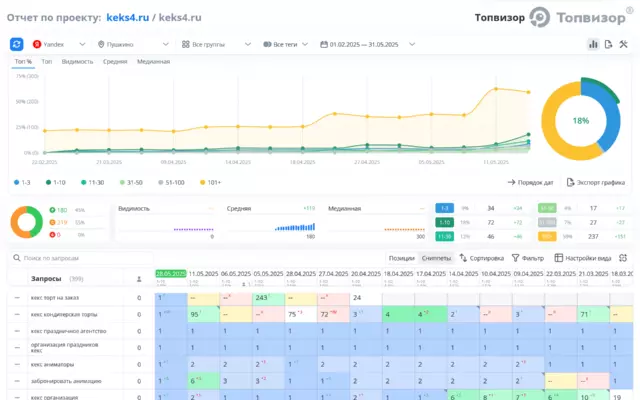Click the 243 cell in the кекс торт на заказ row
This screenshot has width=640, height=400.
pyautogui.click(x=268, y=298)
